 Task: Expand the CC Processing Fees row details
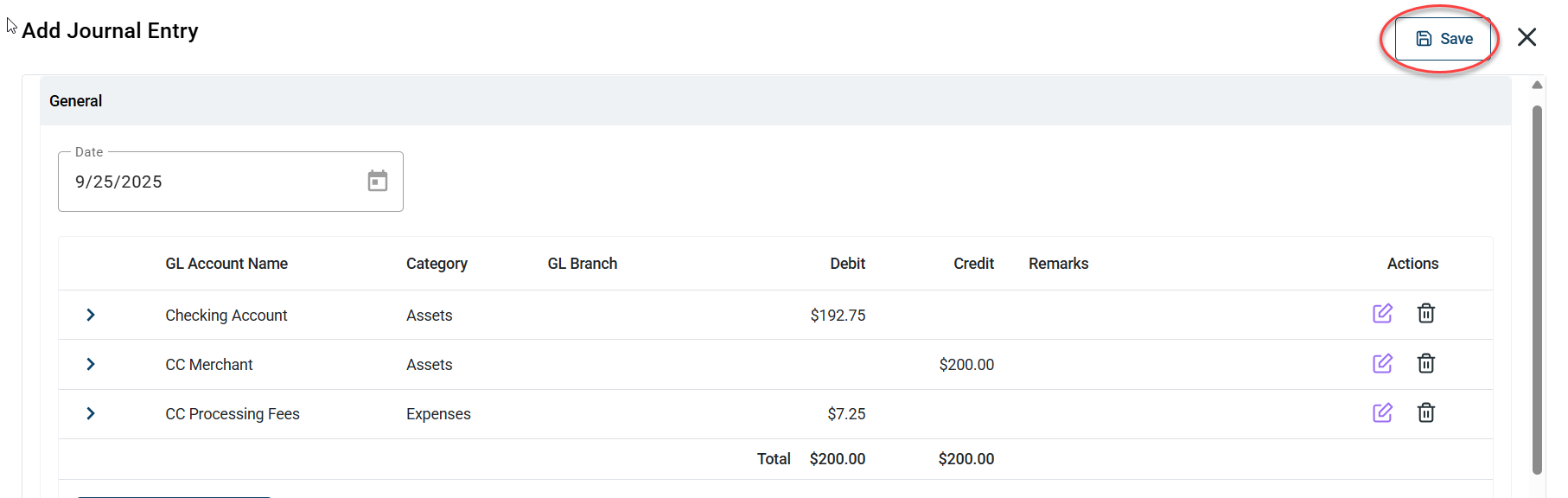pos(90,413)
